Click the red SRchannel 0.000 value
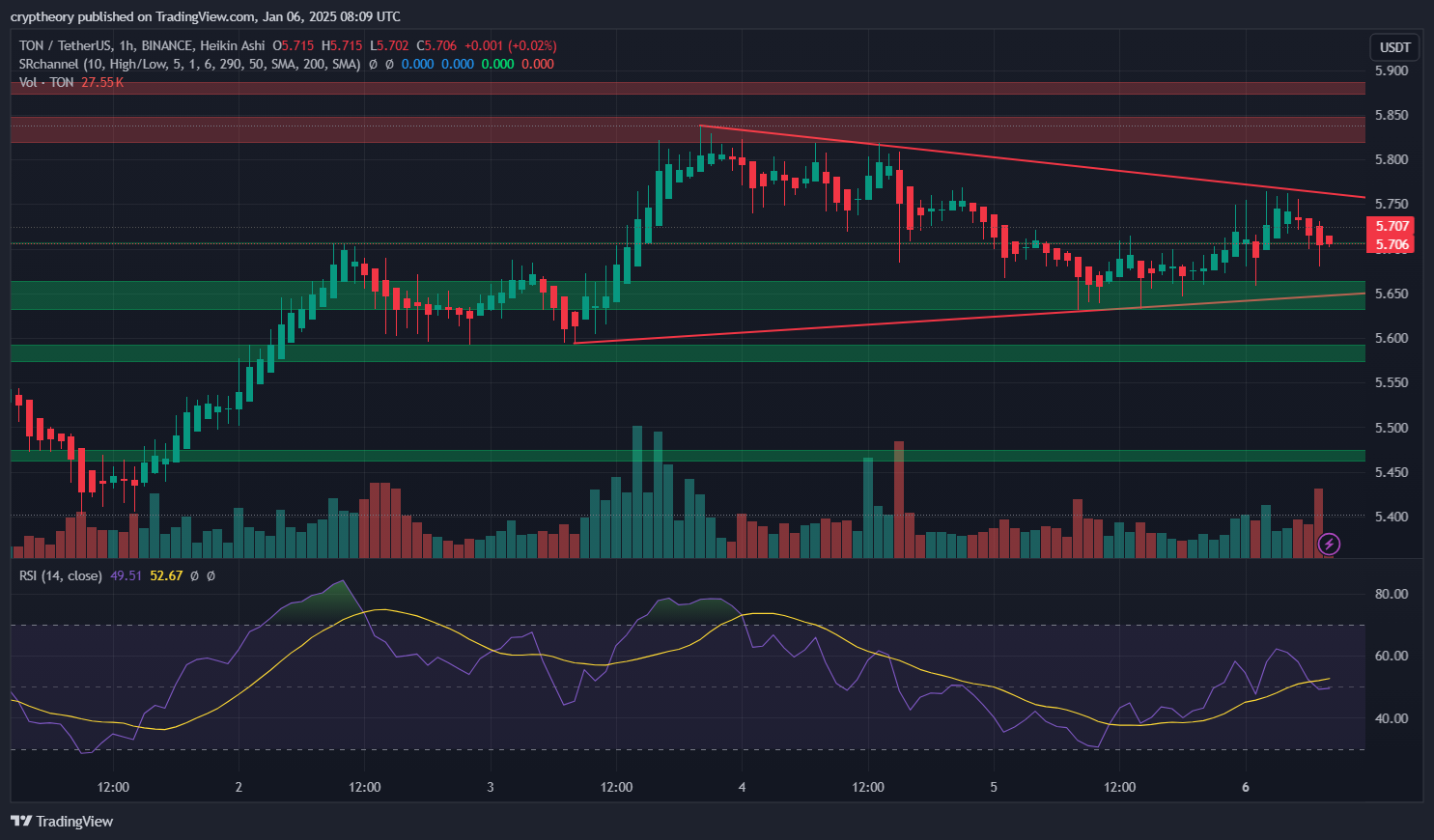This screenshot has height=840, width=1434. point(538,64)
